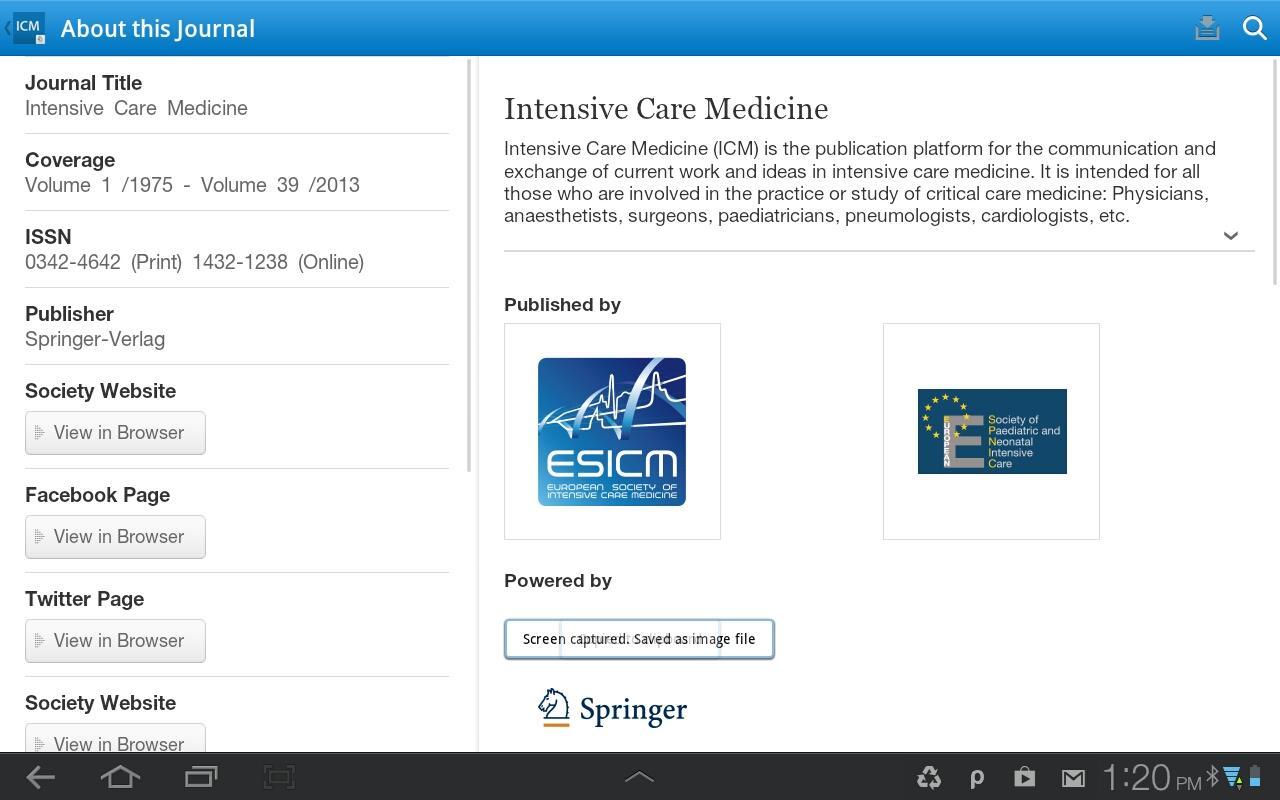The height and width of the screenshot is (800, 1280).
Task: Tap the 1:20 PM clock
Action: [x=1151, y=778]
